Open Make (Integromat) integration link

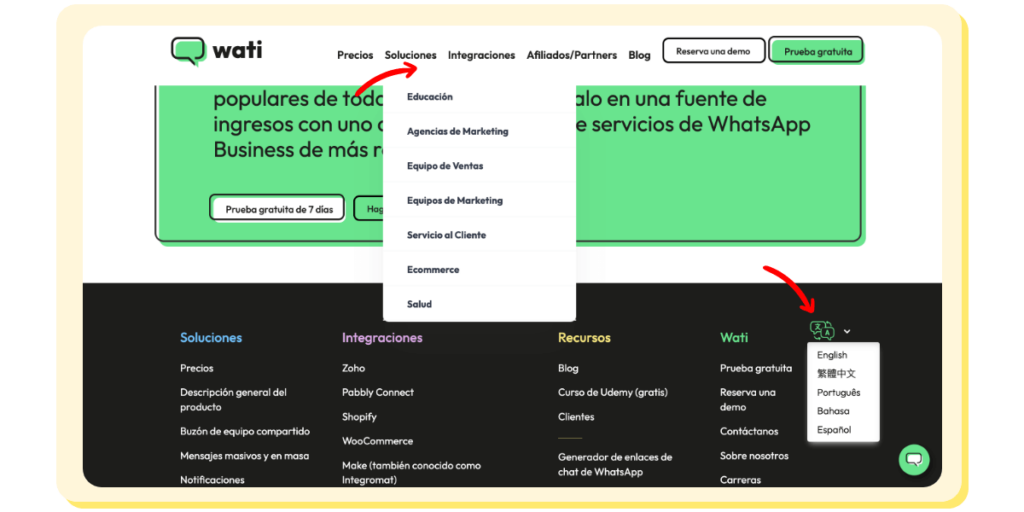[411, 472]
